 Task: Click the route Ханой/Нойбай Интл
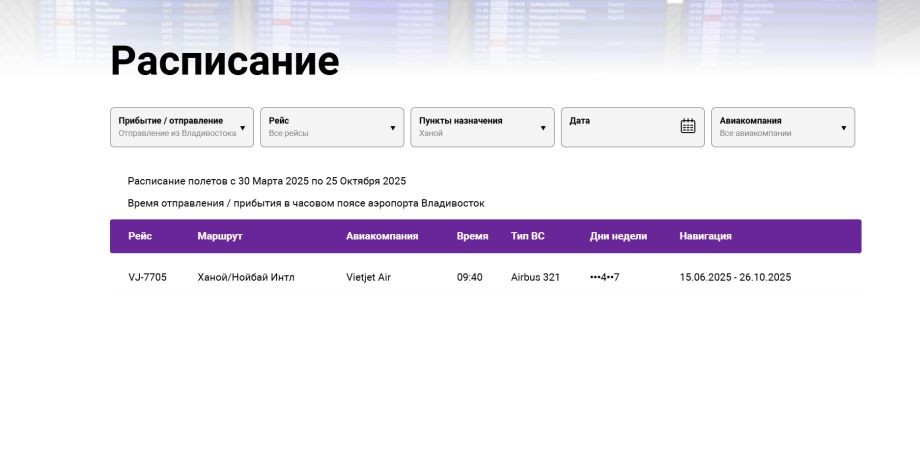coord(246,277)
